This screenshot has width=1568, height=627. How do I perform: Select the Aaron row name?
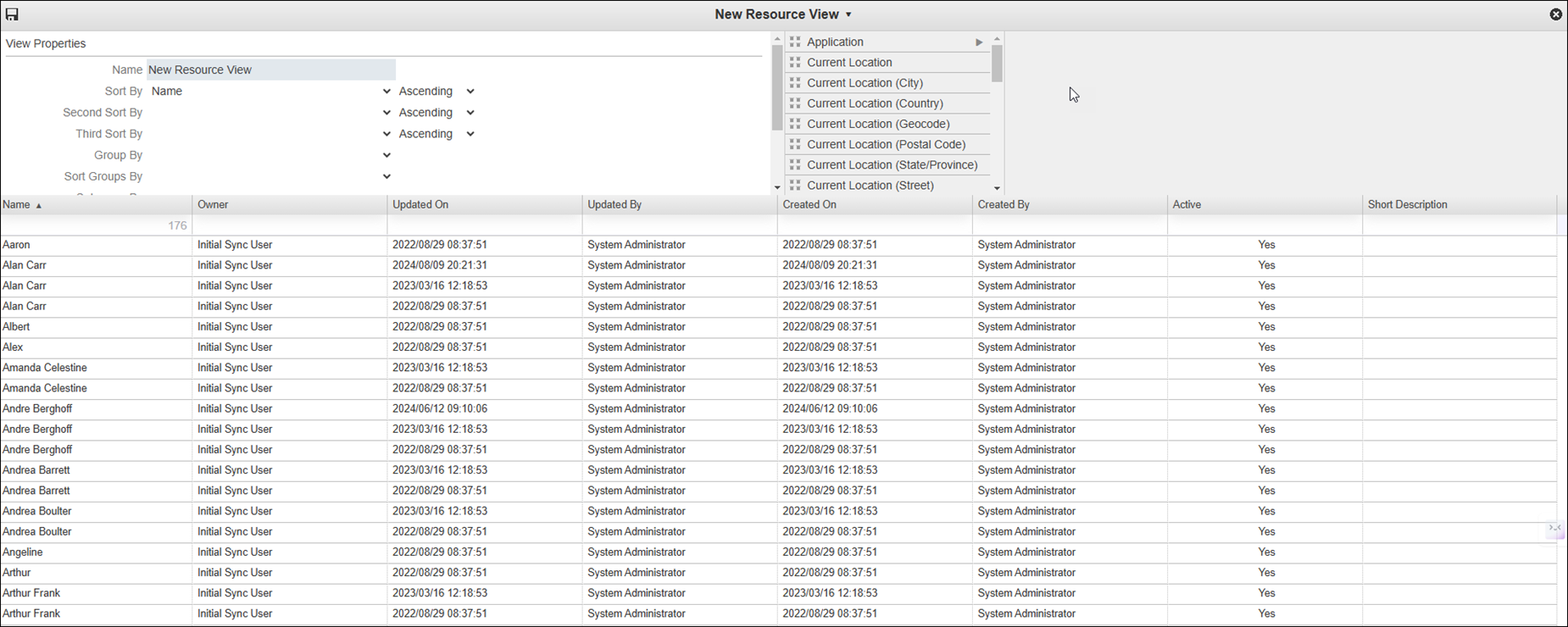point(16,245)
